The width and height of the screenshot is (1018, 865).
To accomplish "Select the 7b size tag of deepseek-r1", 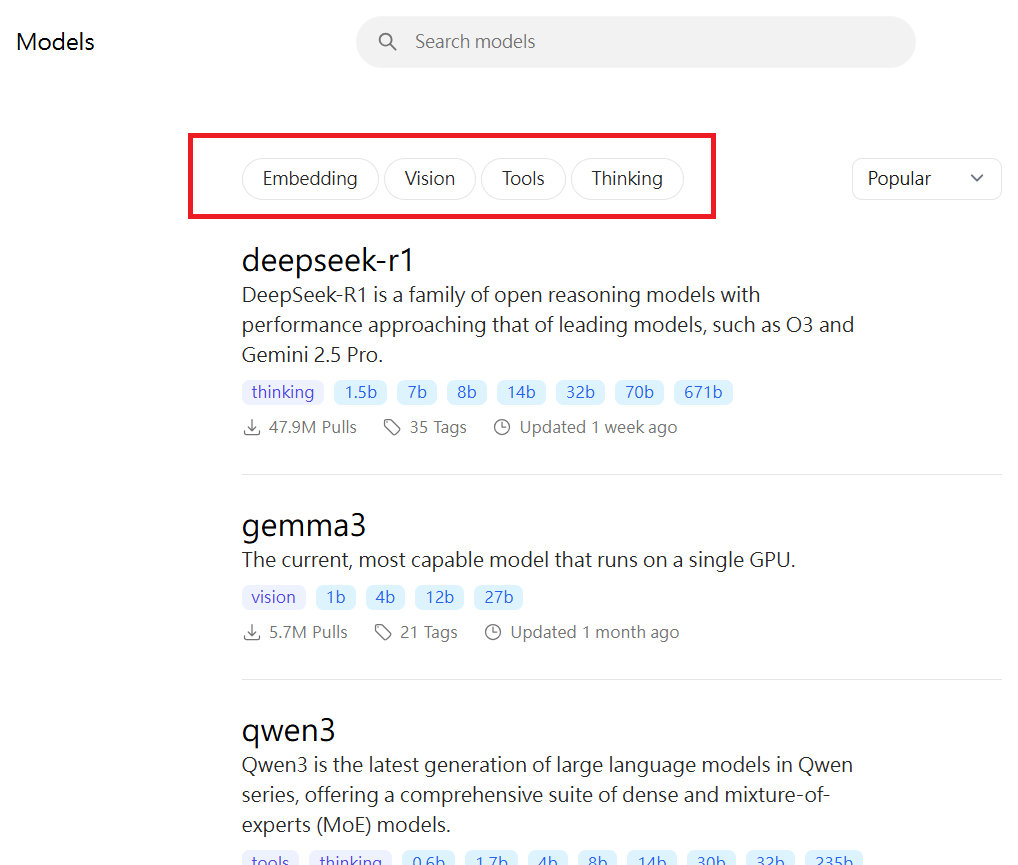I will [417, 392].
